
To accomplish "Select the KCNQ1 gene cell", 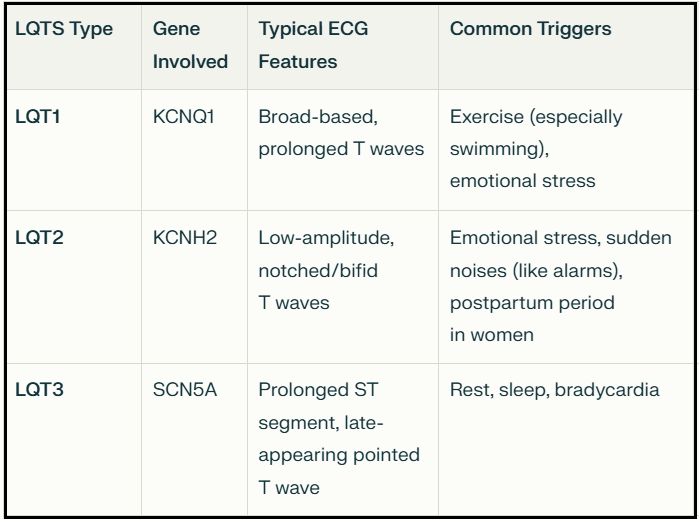I will tap(183, 117).
